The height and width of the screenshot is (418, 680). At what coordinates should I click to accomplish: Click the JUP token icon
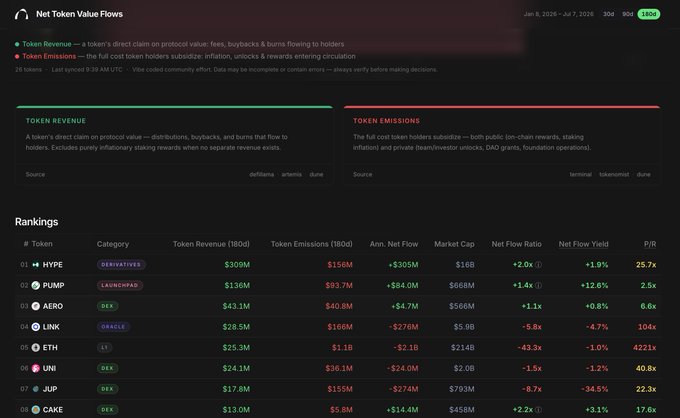(x=36, y=389)
